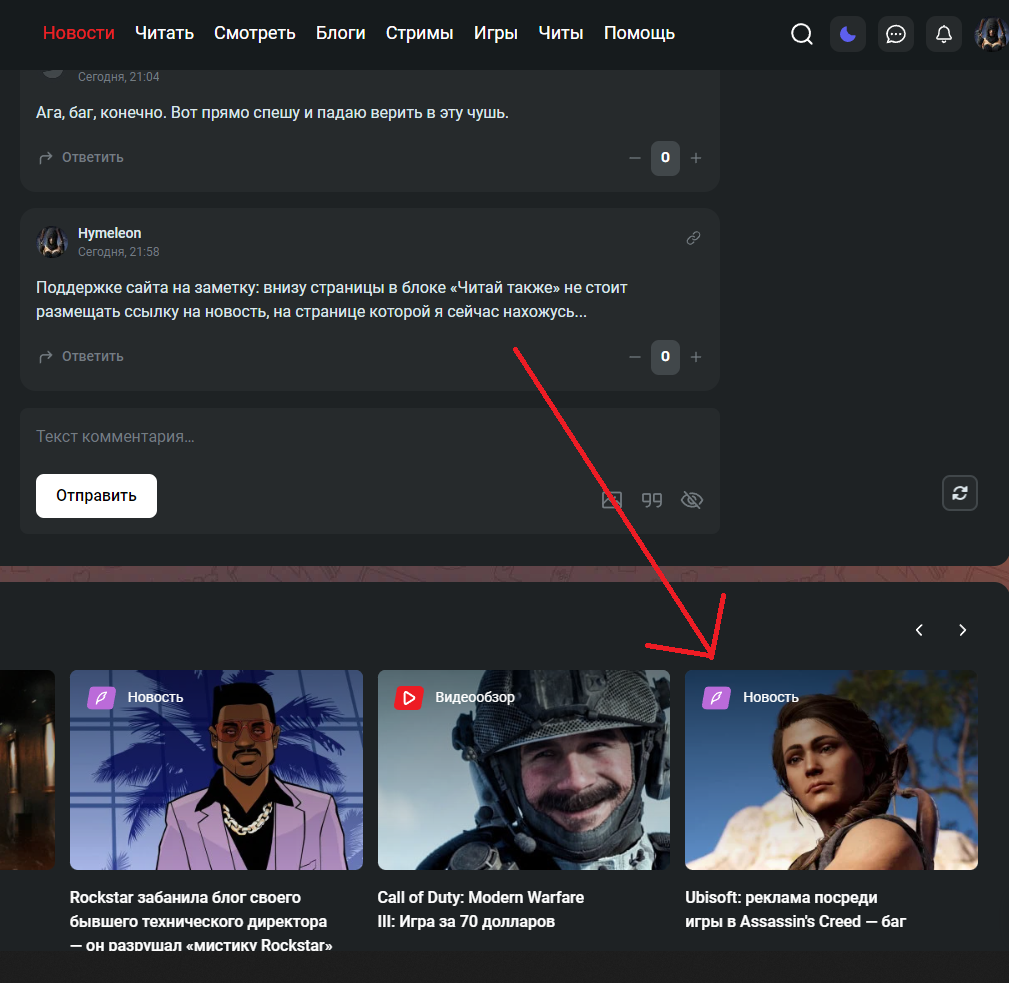Screen dimensions: 1009x983
Task: Click score counter of Hymeleon's comment
Action: pyautogui.click(x=665, y=357)
